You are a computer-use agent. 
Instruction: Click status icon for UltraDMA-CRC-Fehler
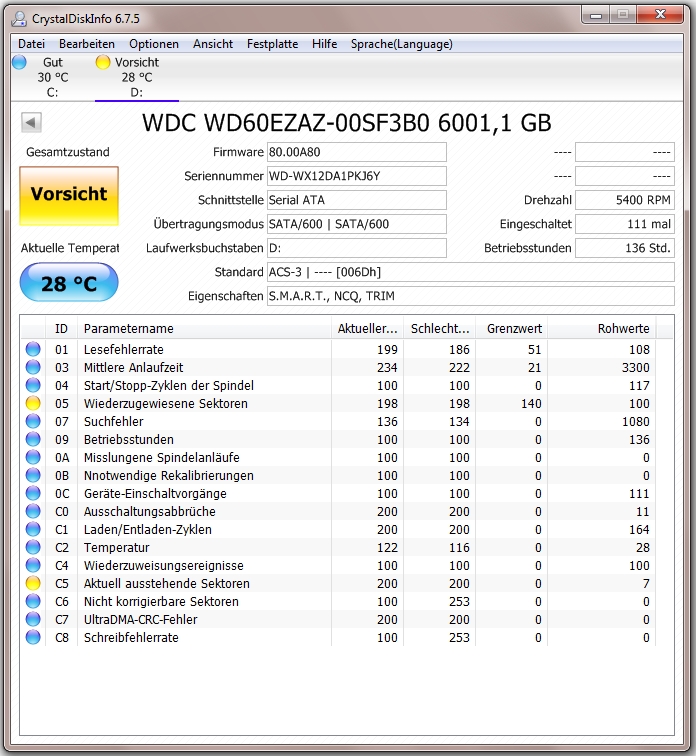tap(33, 620)
